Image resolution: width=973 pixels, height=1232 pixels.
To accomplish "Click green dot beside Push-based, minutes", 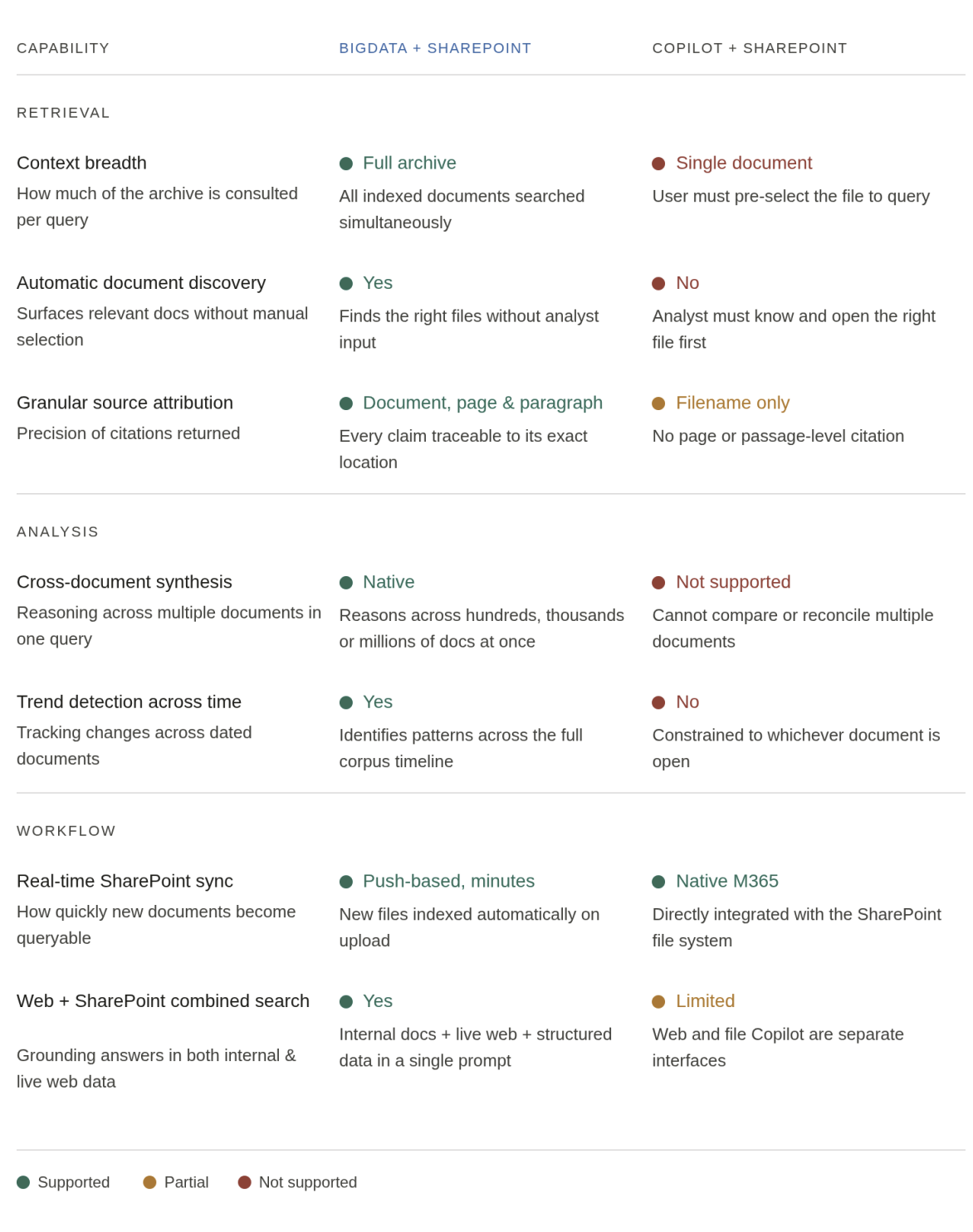I will point(346,882).
